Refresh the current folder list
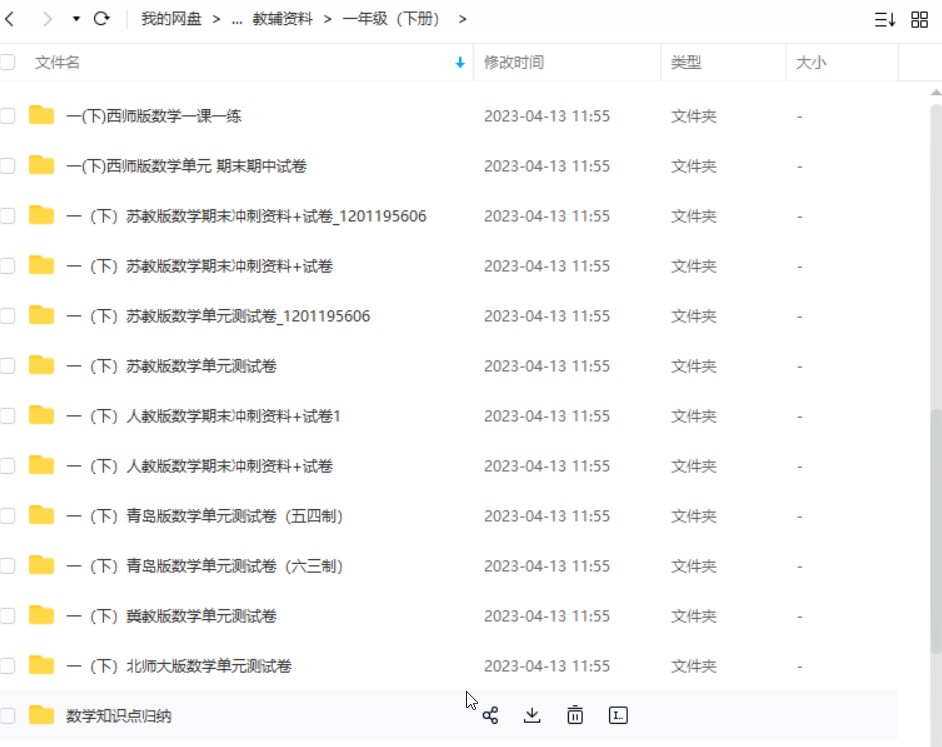The height and width of the screenshot is (747, 942). pos(102,19)
